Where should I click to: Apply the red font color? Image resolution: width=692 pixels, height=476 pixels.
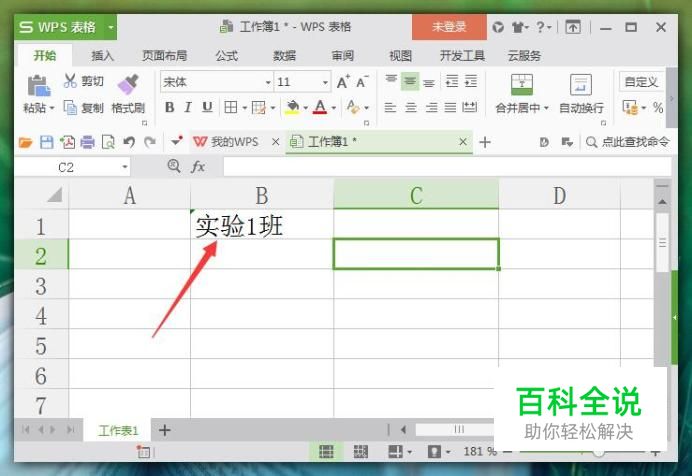pyautogui.click(x=320, y=107)
